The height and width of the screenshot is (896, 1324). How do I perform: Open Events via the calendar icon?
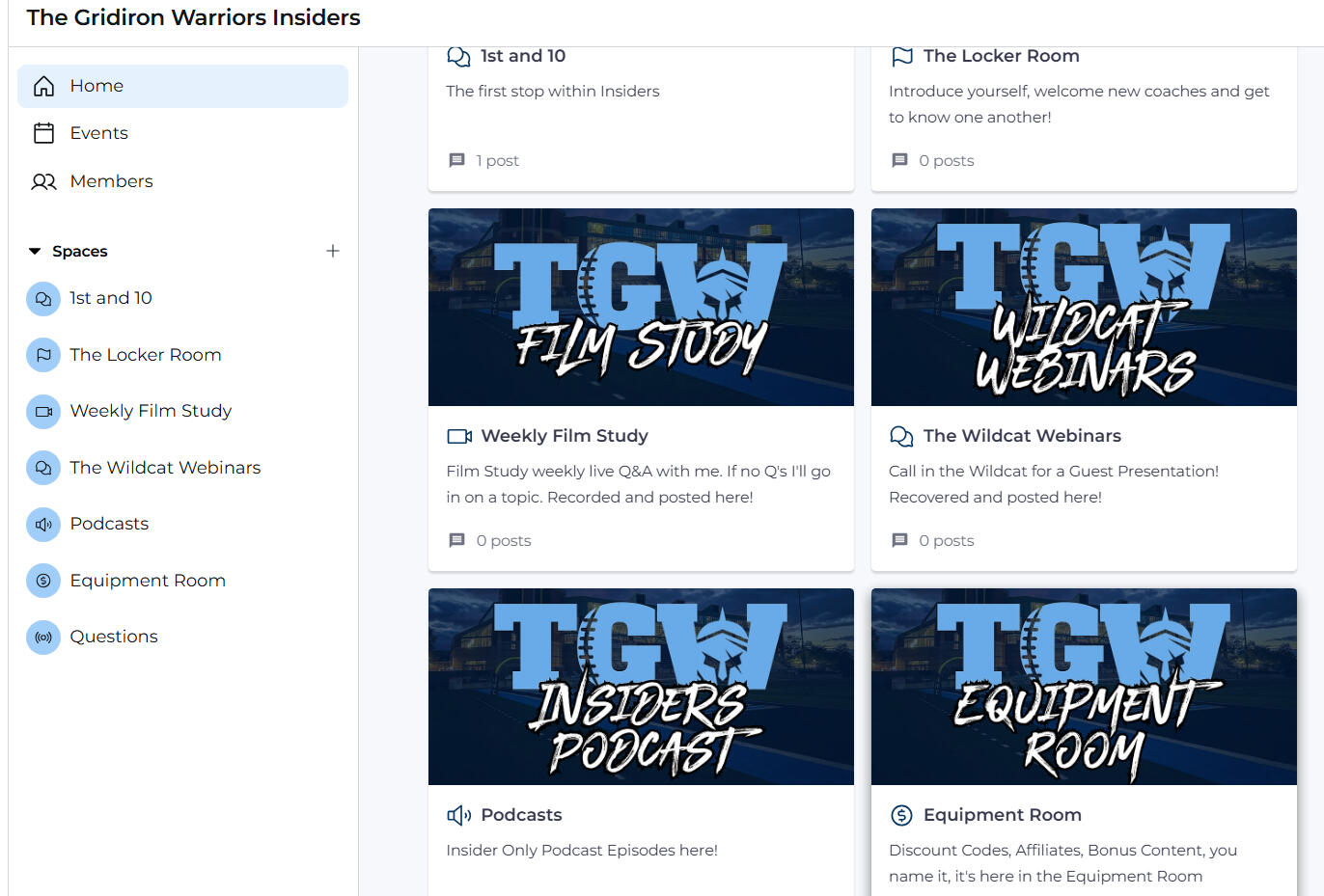pos(43,133)
